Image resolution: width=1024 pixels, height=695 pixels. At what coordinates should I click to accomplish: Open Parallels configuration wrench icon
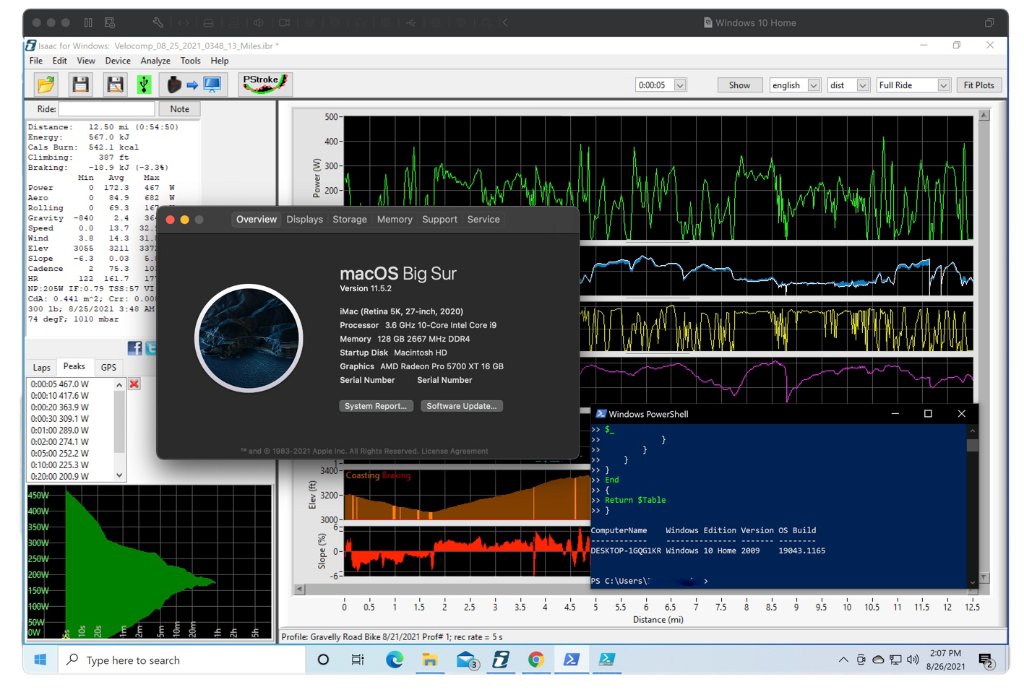157,23
